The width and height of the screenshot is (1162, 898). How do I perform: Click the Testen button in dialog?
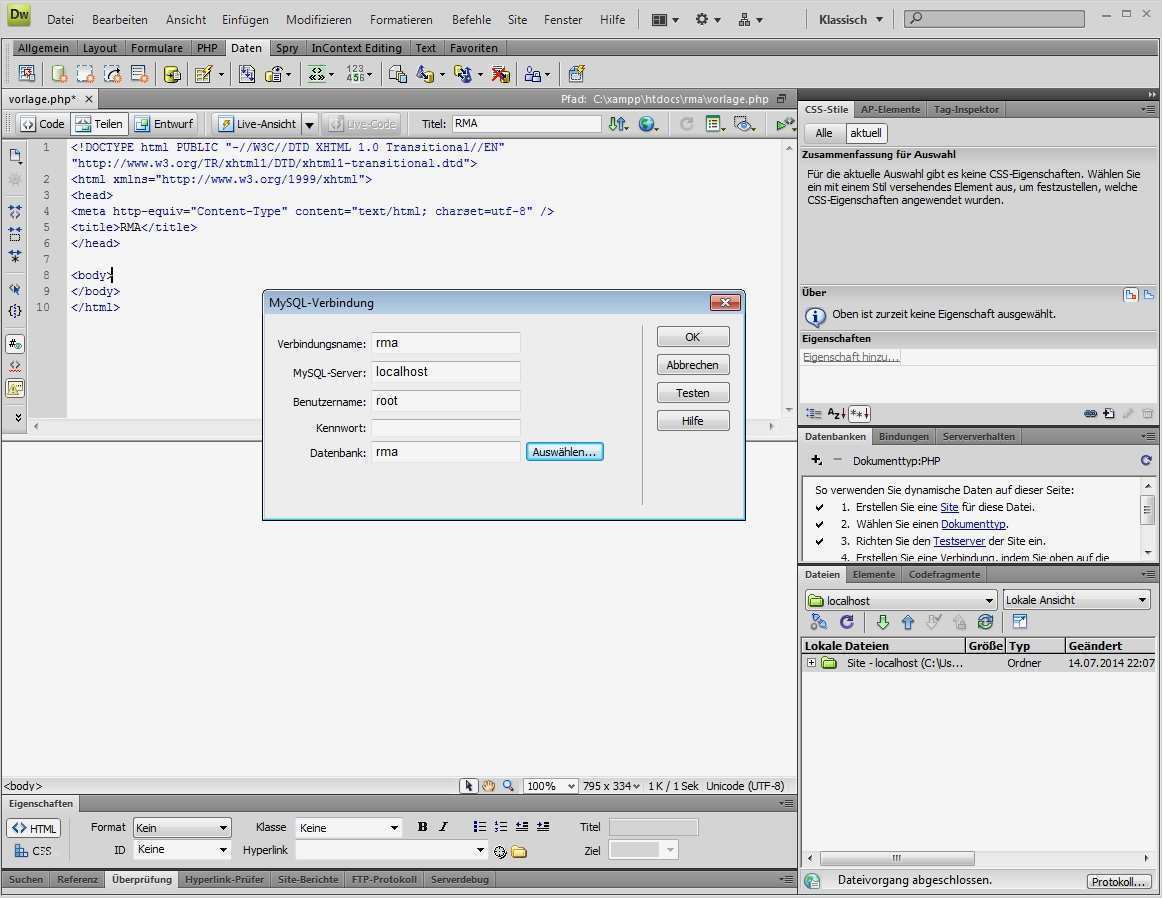(x=692, y=393)
